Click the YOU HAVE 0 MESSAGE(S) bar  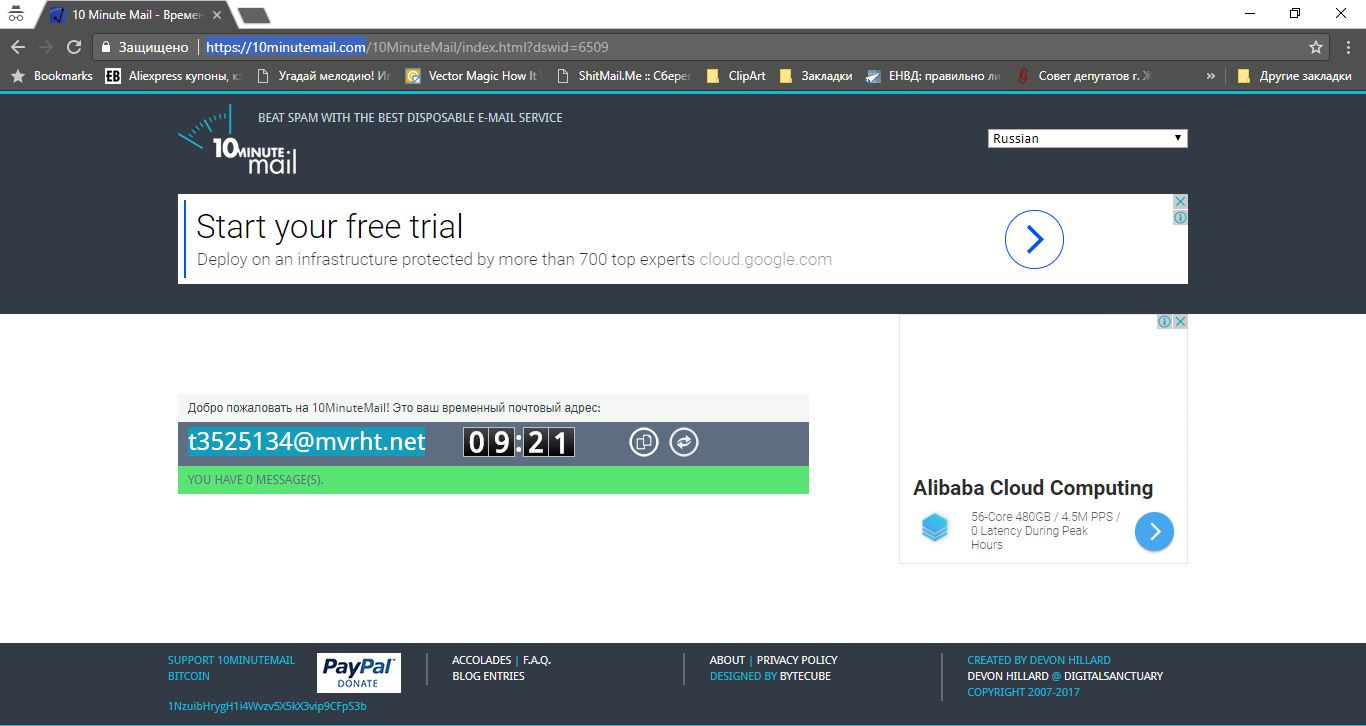pos(493,479)
